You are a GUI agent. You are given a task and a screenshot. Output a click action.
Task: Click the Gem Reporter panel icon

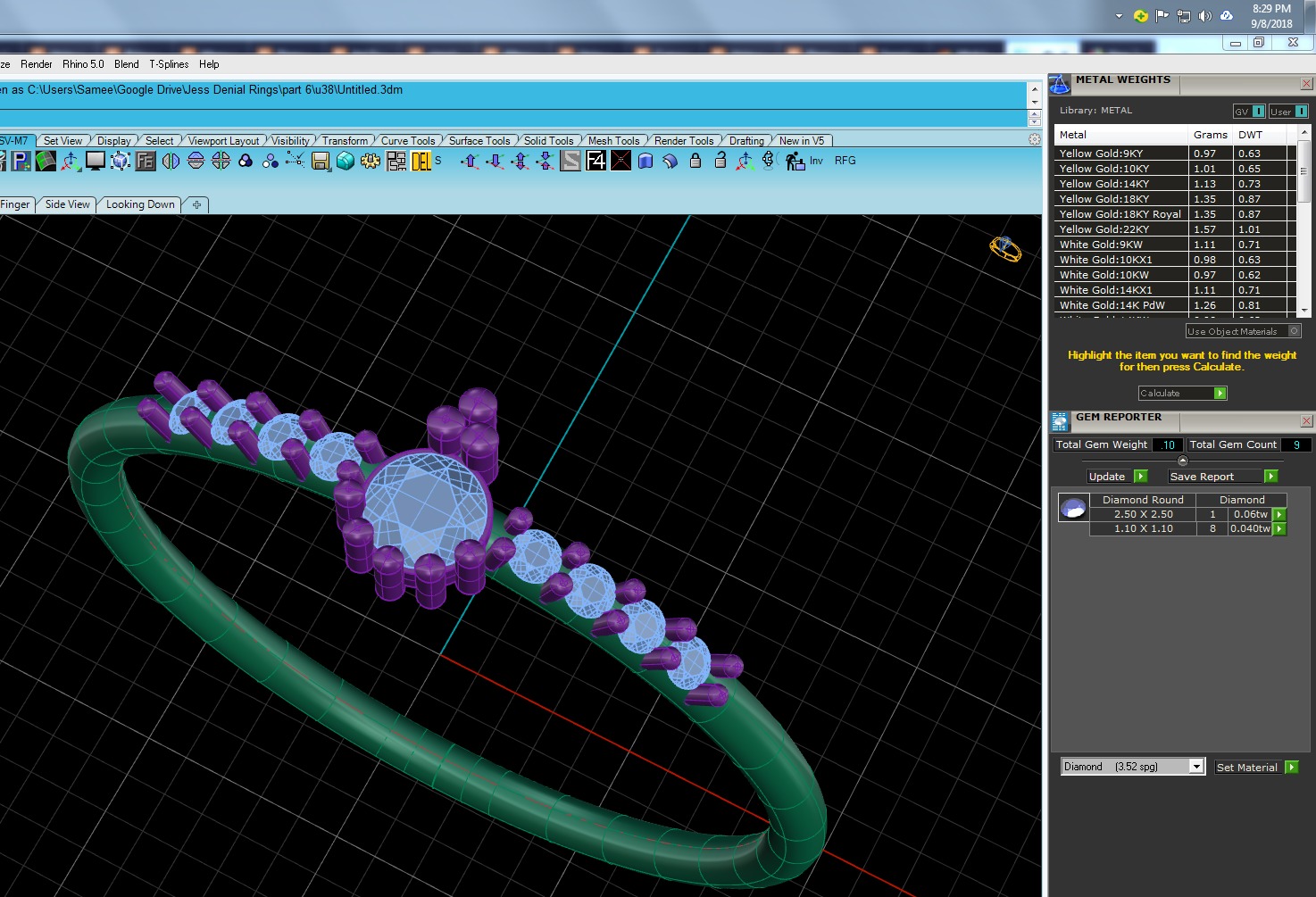1060,421
